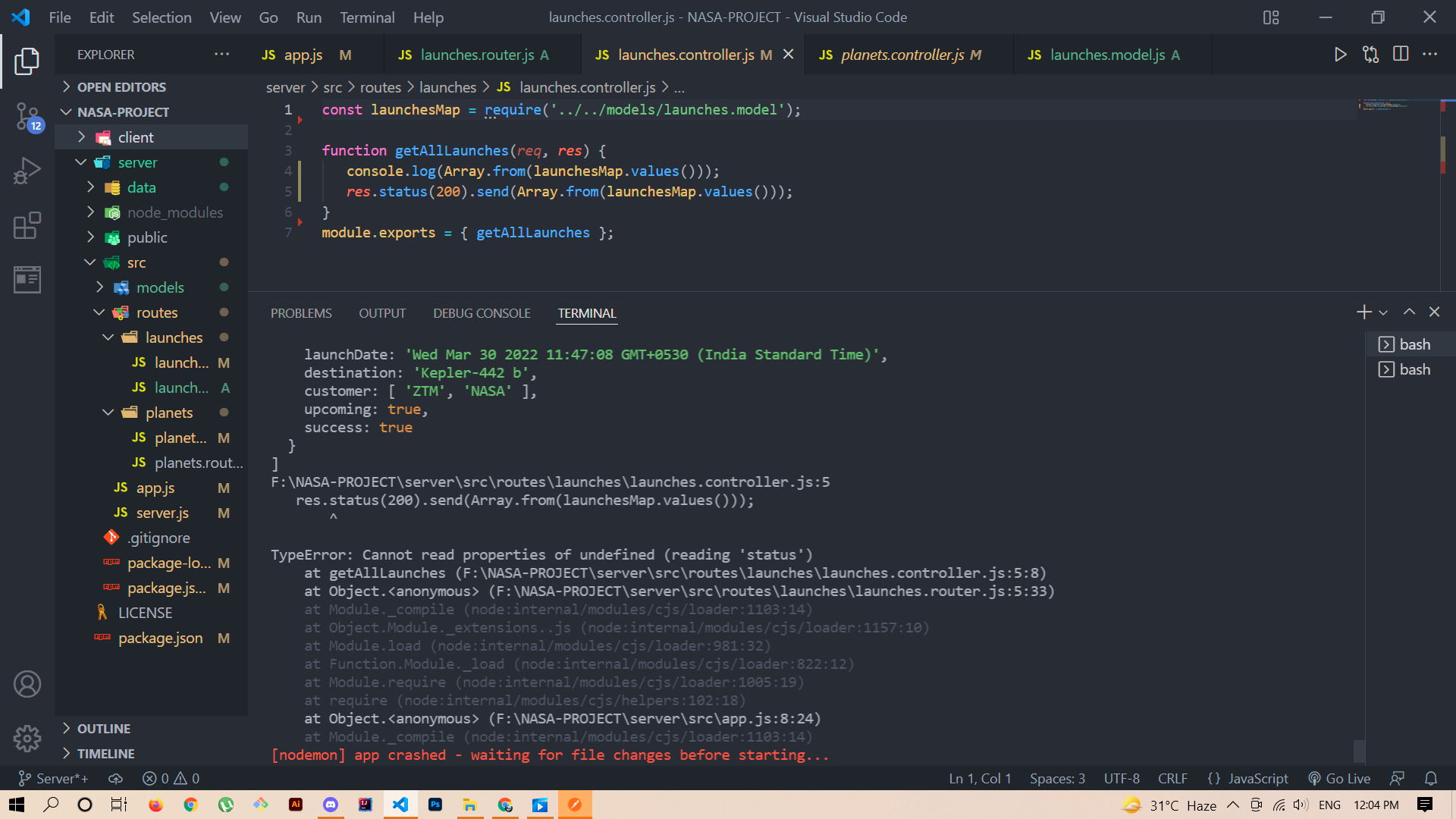Open errors and warnings count in status bar
Viewport: 1456px width, 819px height.
[x=171, y=778]
